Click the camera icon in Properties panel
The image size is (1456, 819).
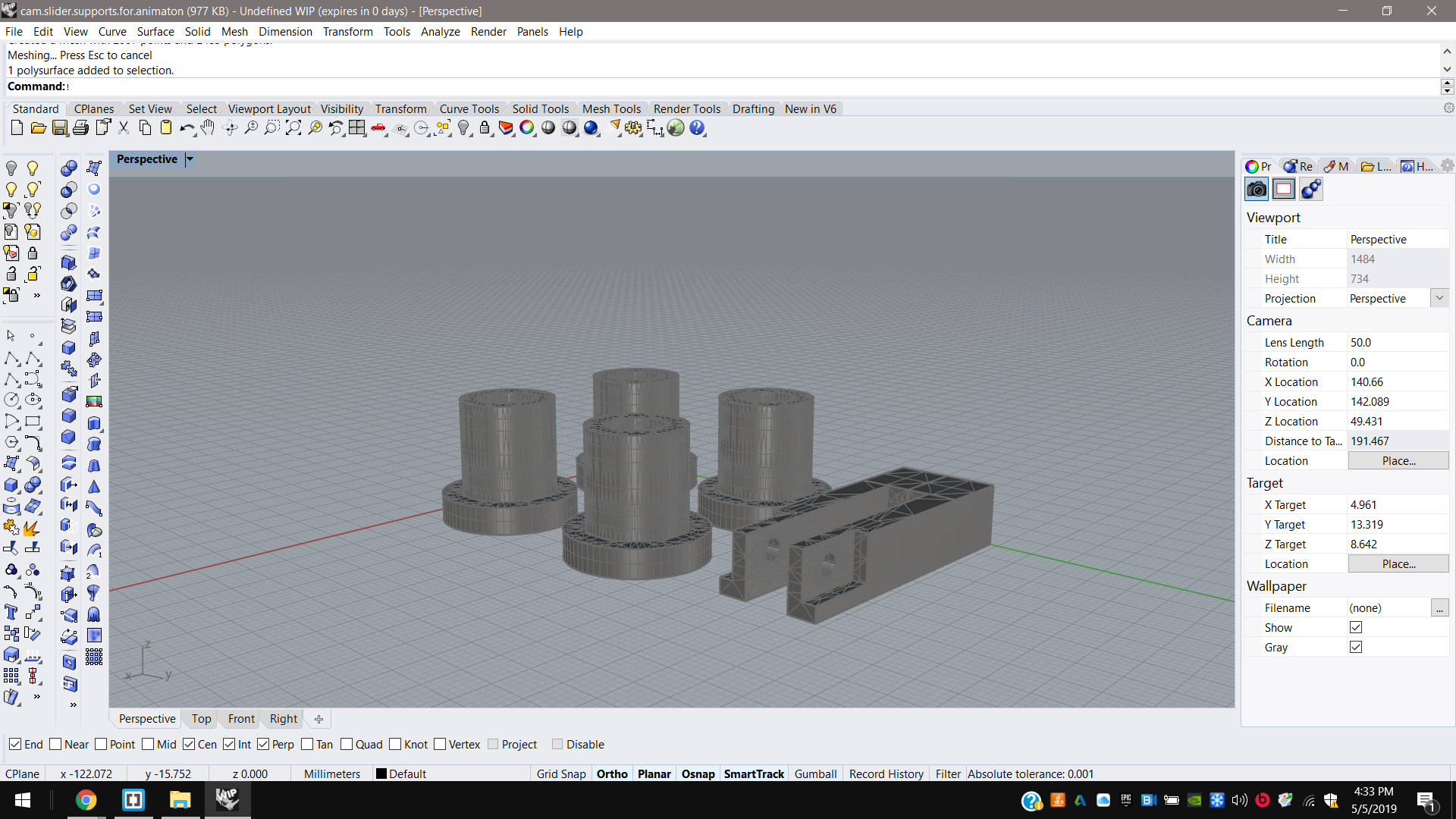[x=1257, y=189]
